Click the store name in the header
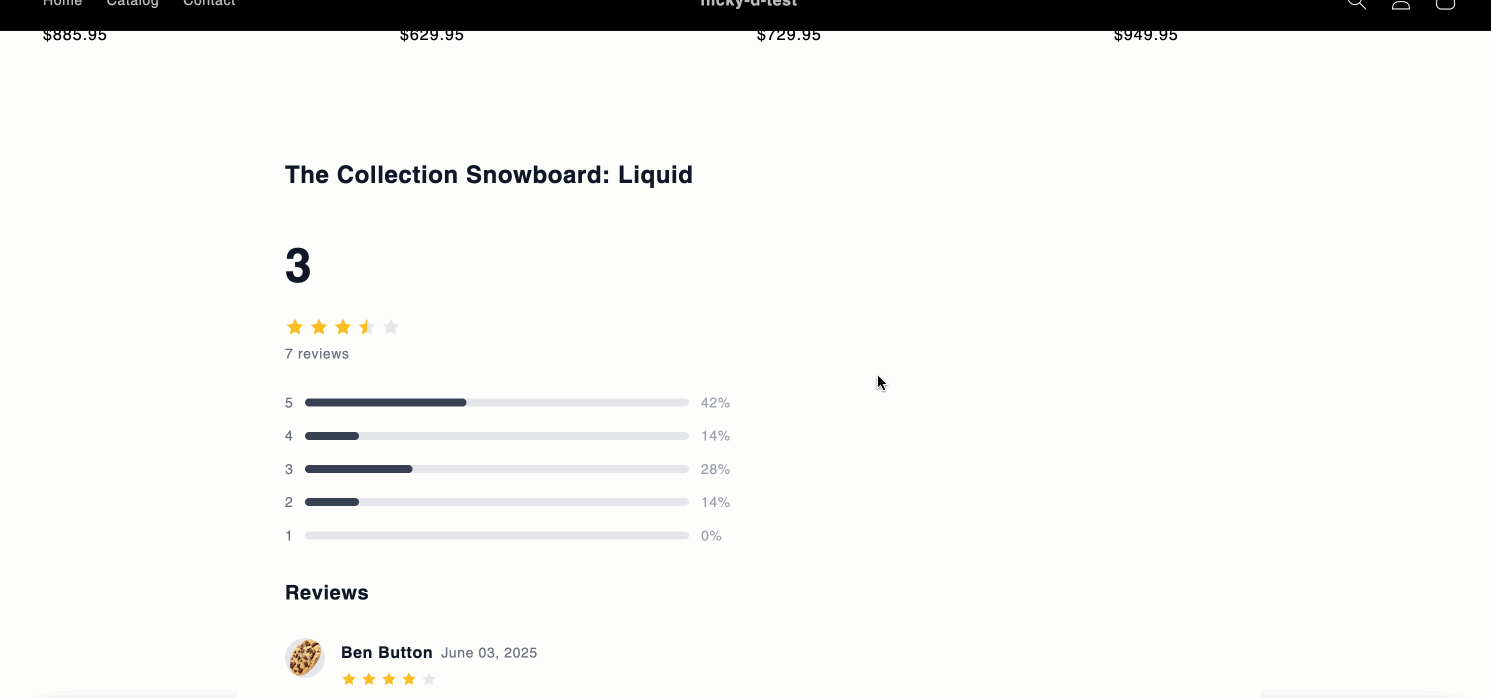Image resolution: width=1491 pixels, height=698 pixels. coord(748,4)
